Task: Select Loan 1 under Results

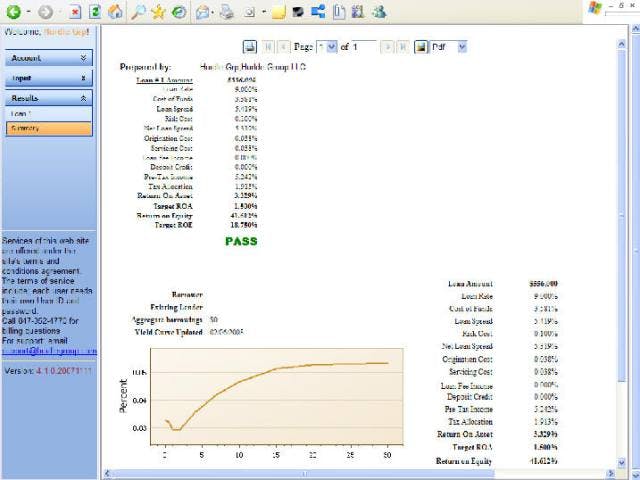Action: (x=22, y=114)
